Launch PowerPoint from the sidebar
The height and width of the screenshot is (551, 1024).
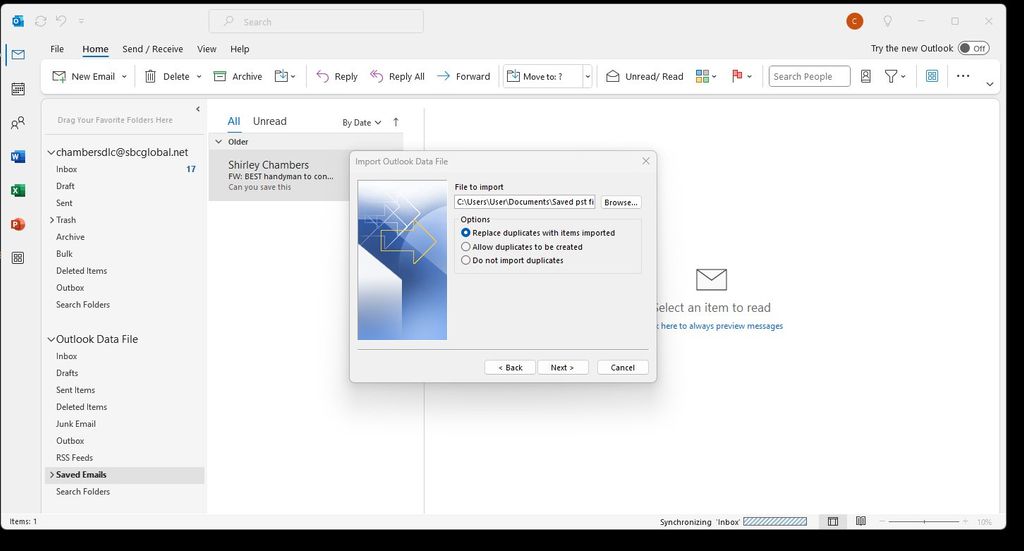18,224
